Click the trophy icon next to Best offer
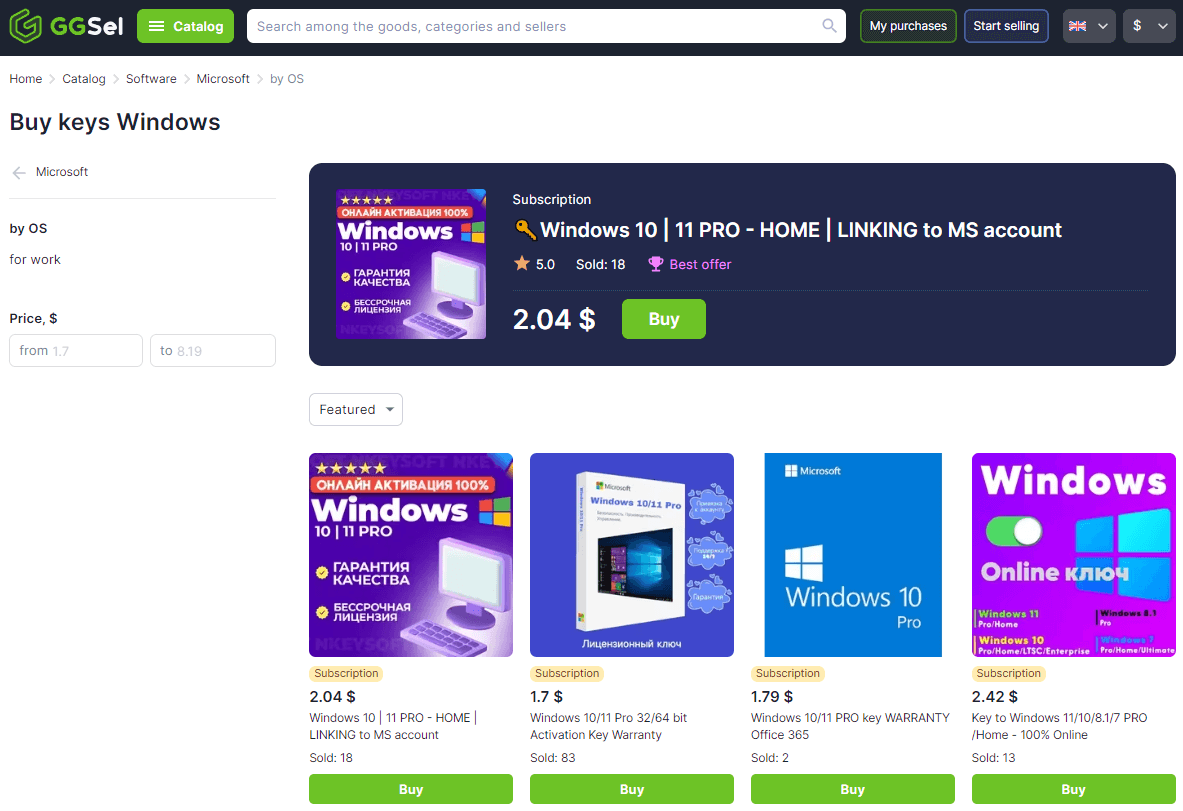This screenshot has width=1183, height=811. (x=655, y=264)
